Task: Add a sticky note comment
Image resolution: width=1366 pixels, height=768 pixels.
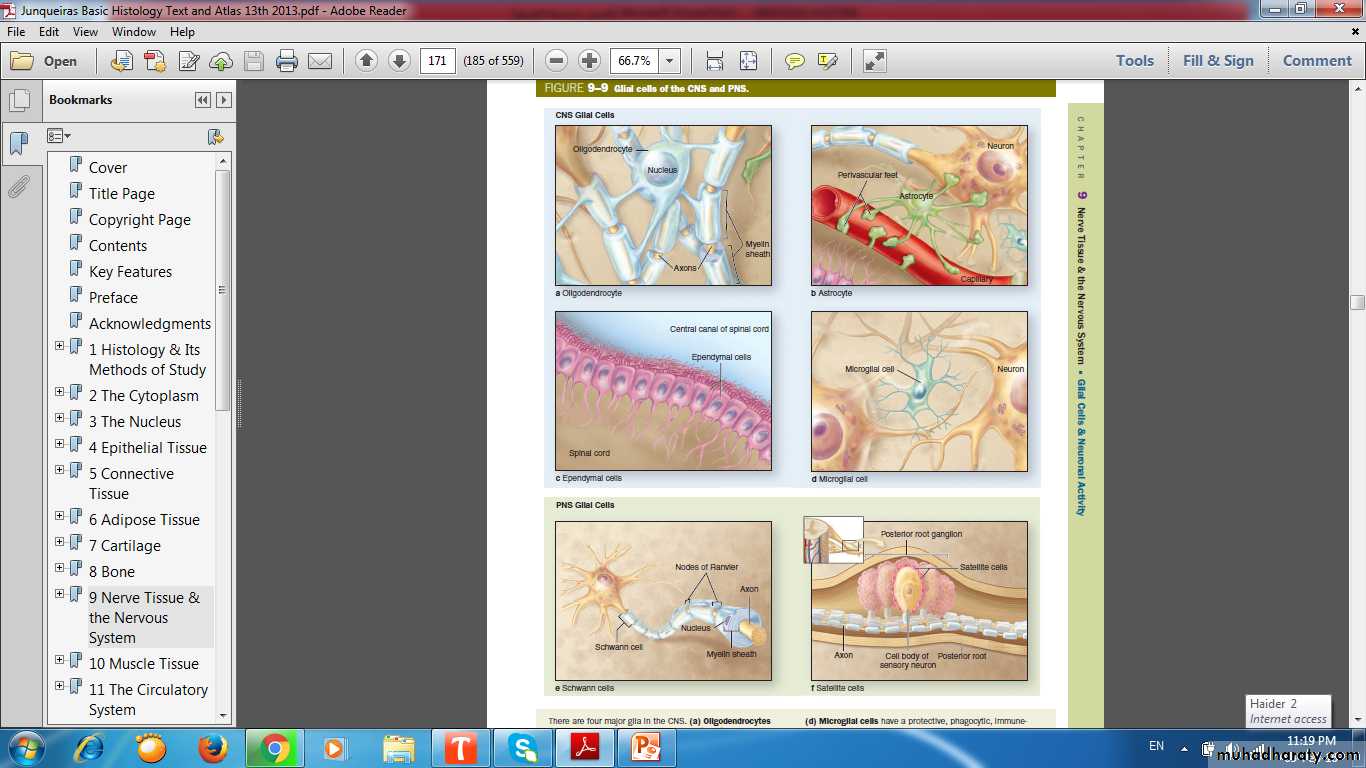Action: point(795,61)
